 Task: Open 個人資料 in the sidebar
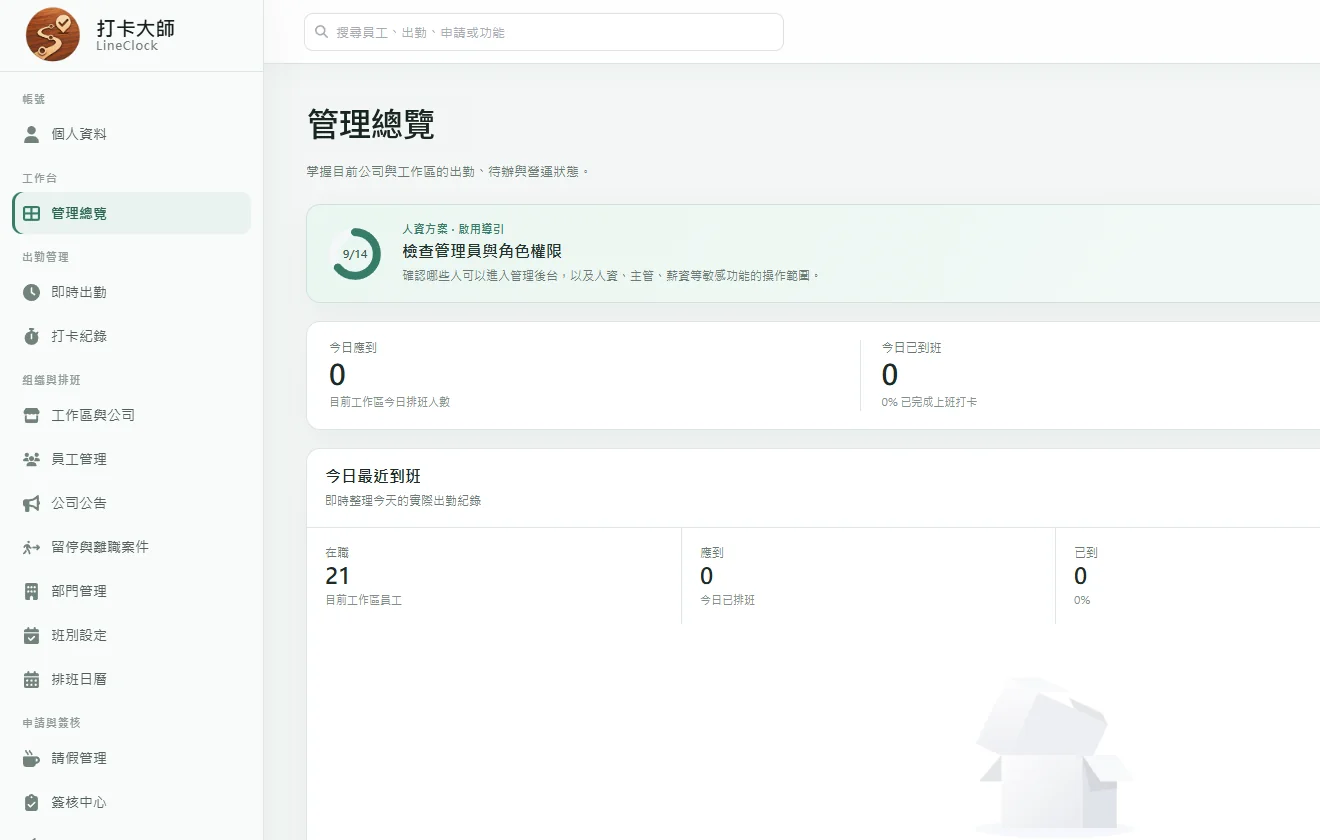coord(132,134)
